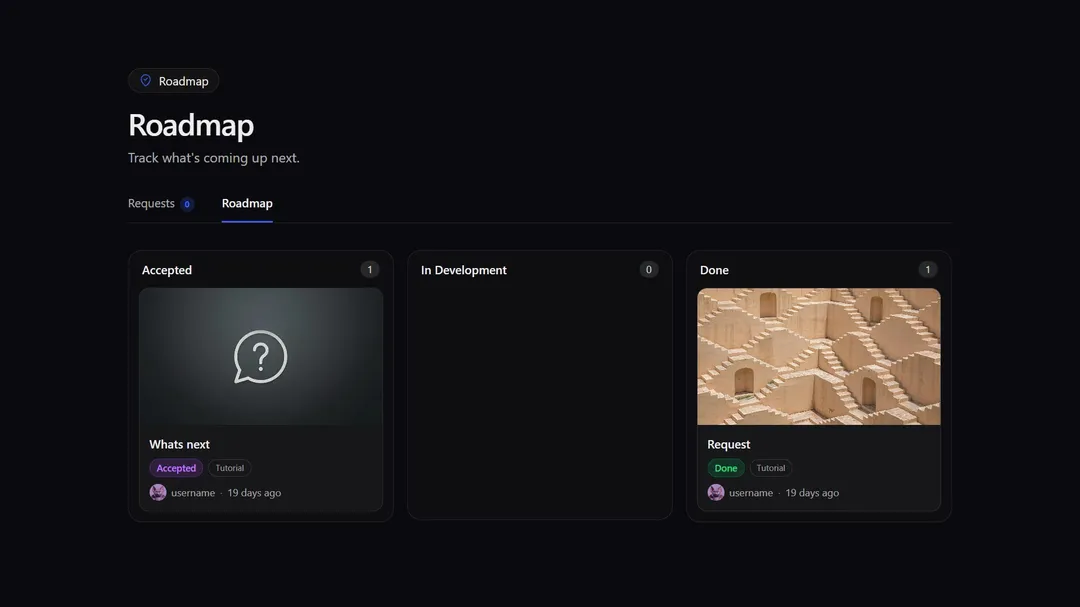Click the In Development count 0
The image size is (1080, 607).
(x=649, y=269)
